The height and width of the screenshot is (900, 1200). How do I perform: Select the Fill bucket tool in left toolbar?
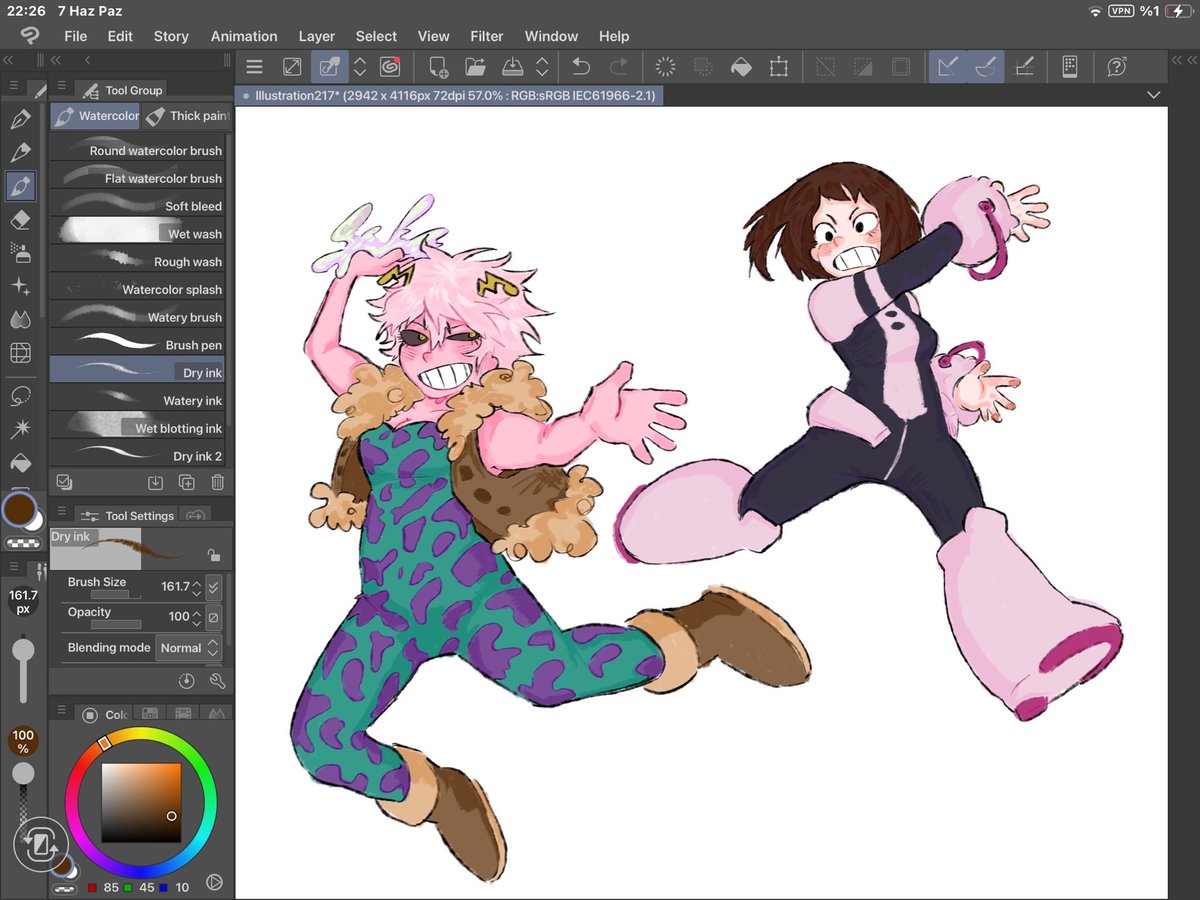pos(20,463)
